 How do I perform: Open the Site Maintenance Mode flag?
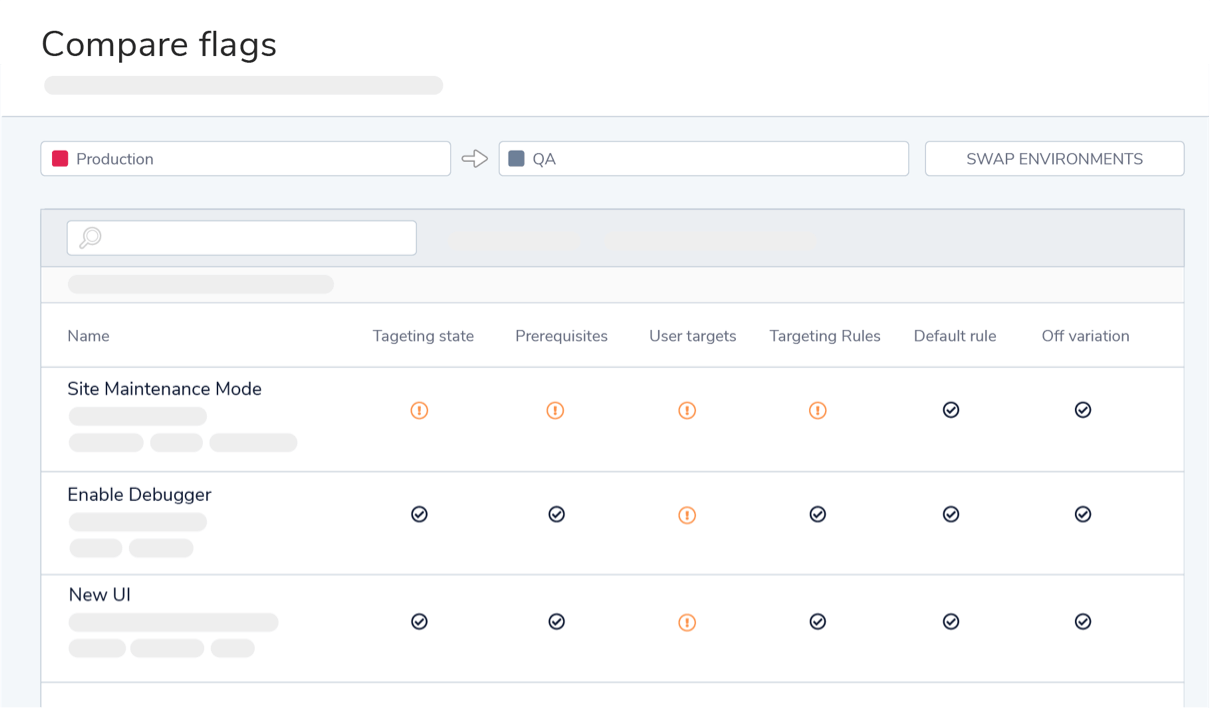(164, 389)
